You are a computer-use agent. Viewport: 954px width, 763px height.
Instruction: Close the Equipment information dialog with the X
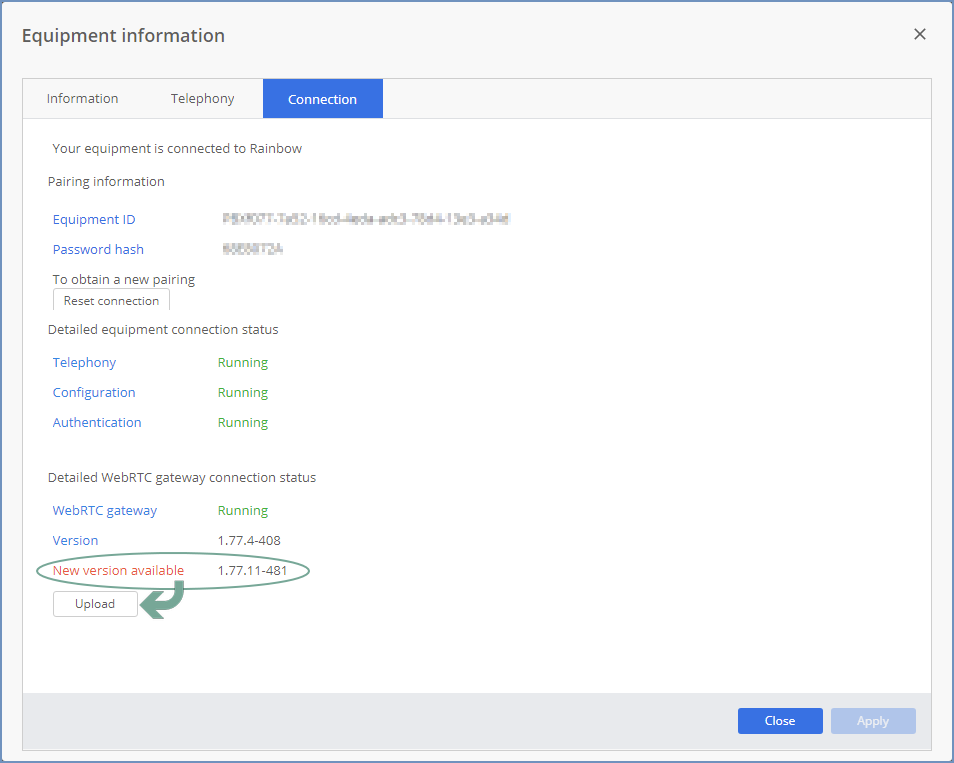tap(919, 34)
